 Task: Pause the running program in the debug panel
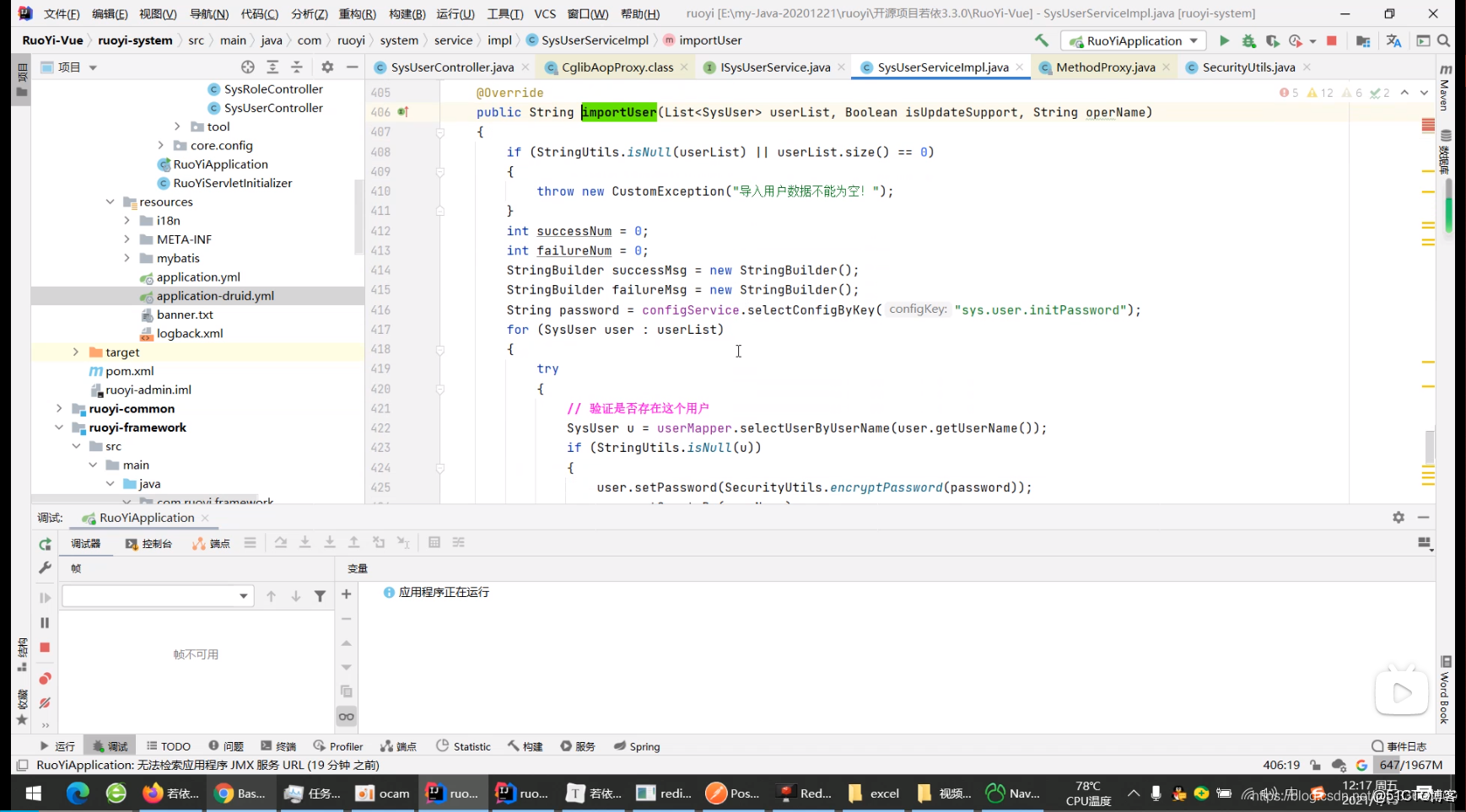coord(46,622)
